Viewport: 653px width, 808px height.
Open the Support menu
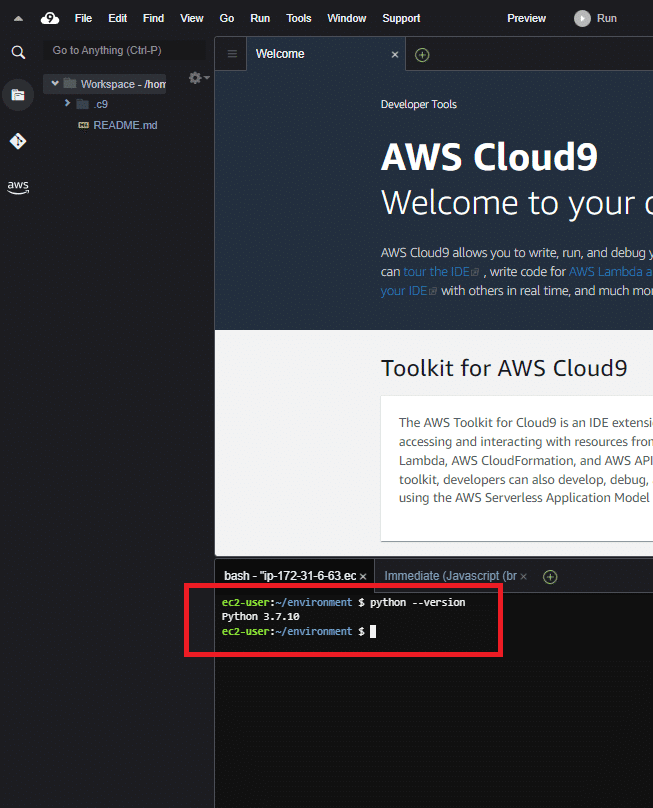coord(401,19)
